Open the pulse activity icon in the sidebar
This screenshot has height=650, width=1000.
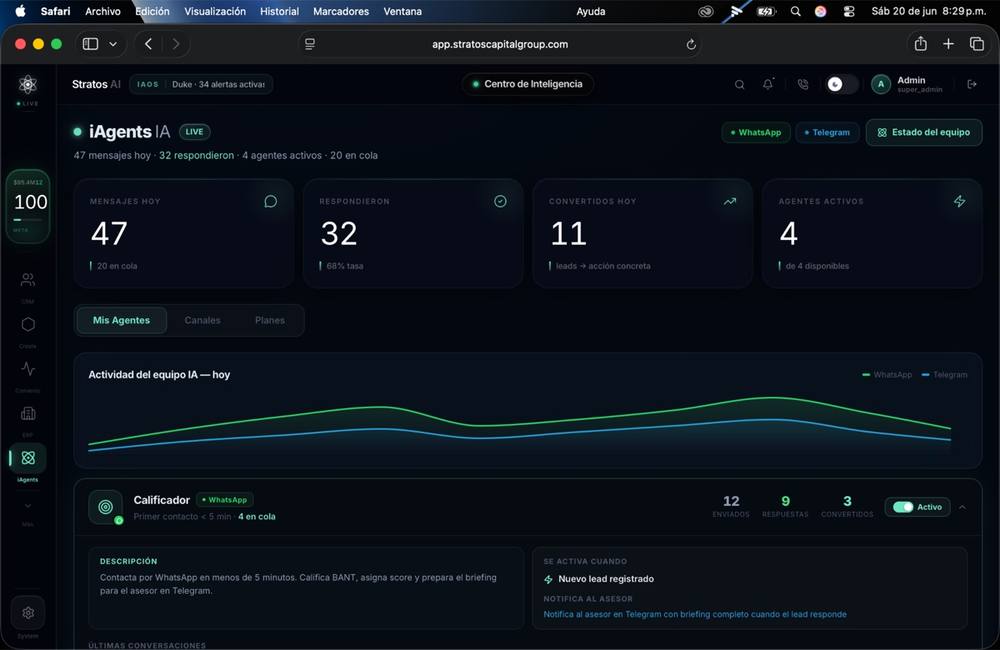[28, 369]
